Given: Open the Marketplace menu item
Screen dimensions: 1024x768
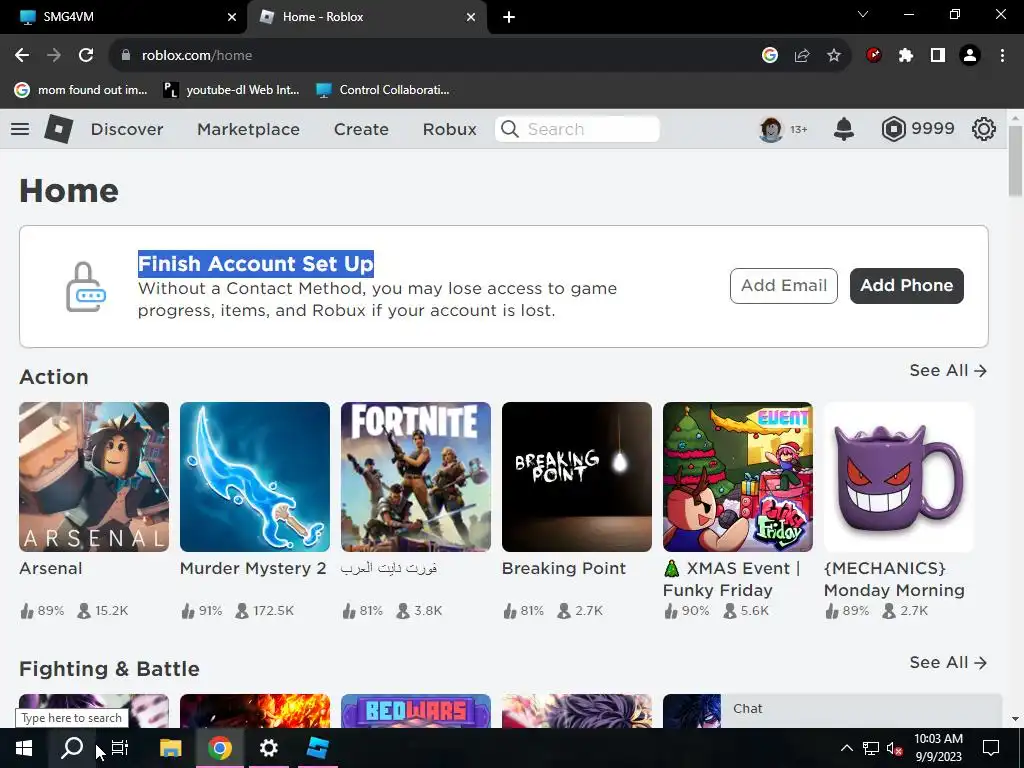Looking at the screenshot, I should [x=248, y=129].
